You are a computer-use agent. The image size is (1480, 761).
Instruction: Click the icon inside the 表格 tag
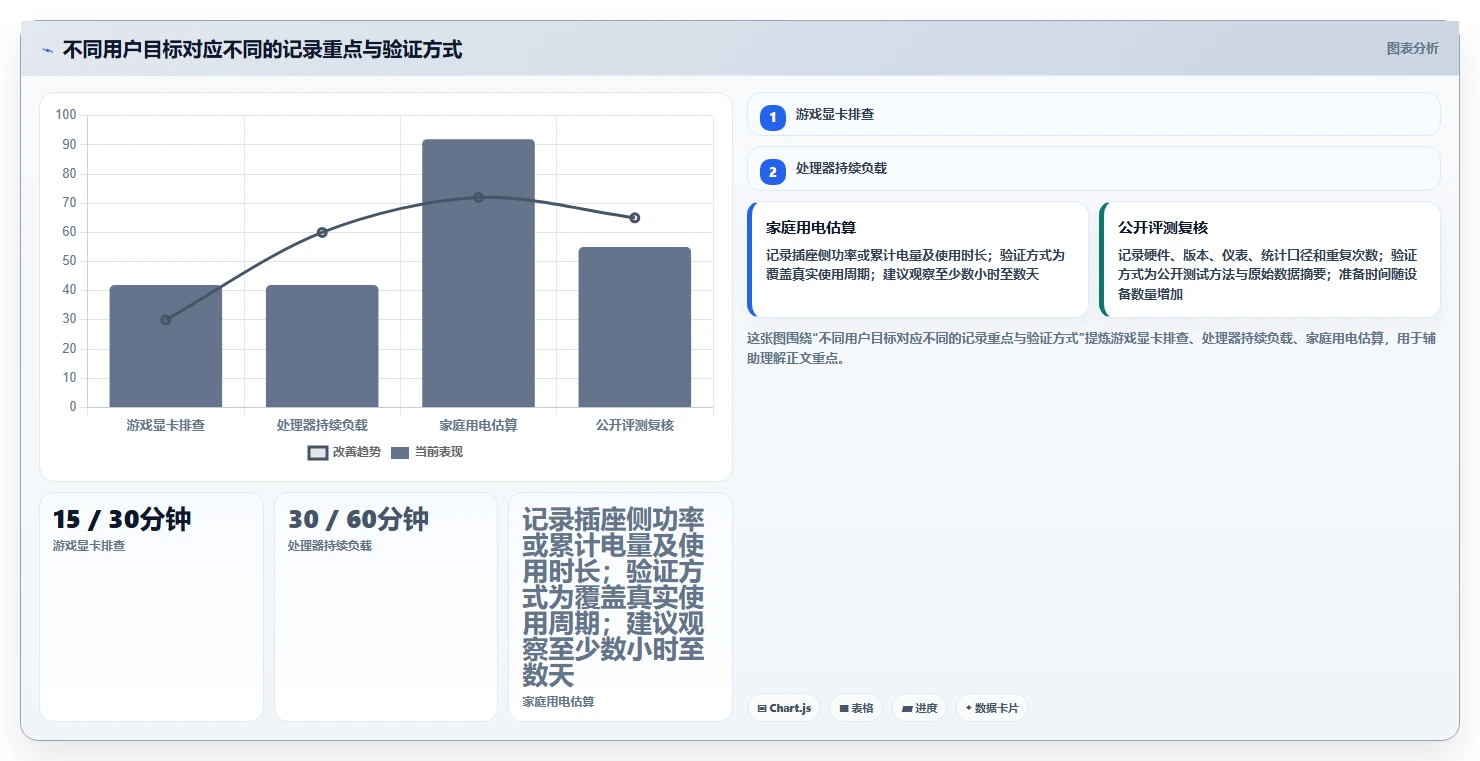(x=844, y=708)
